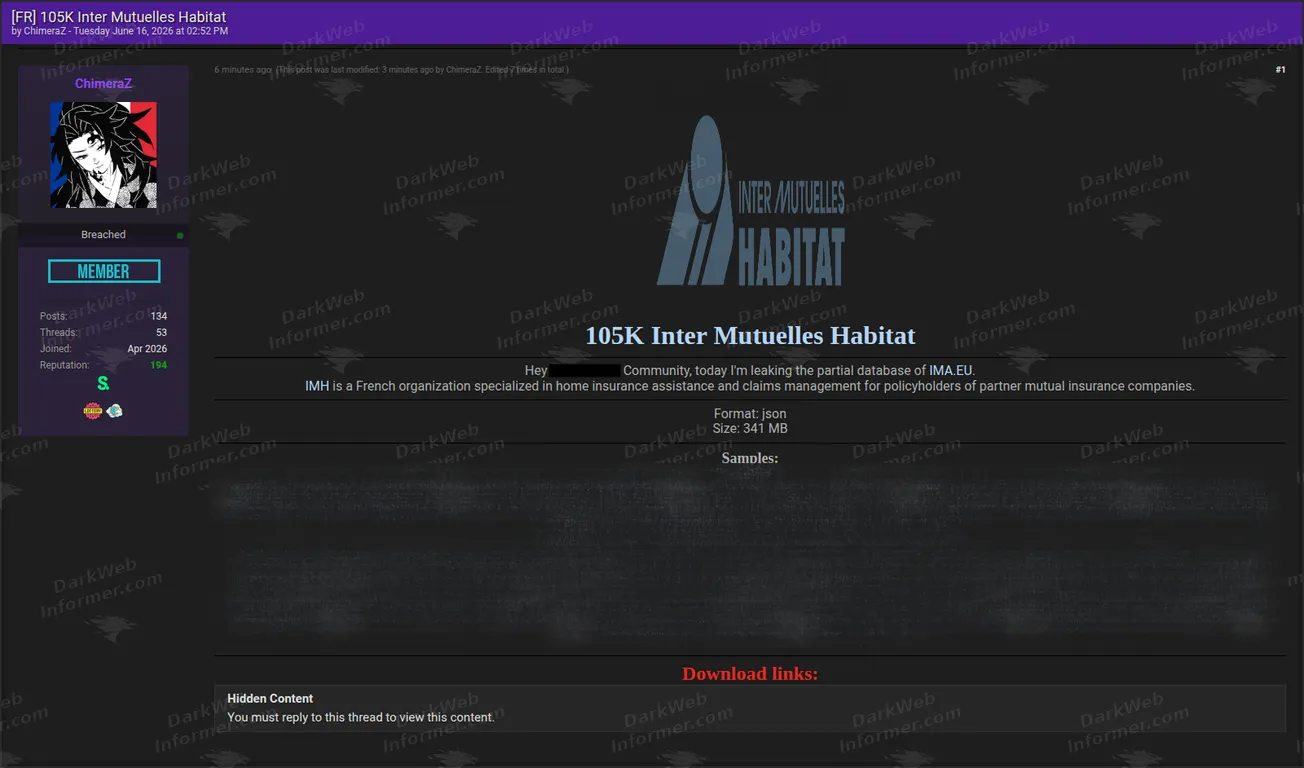Click 'You must reply to this thread' notice
This screenshot has height=768, width=1304.
coord(361,717)
